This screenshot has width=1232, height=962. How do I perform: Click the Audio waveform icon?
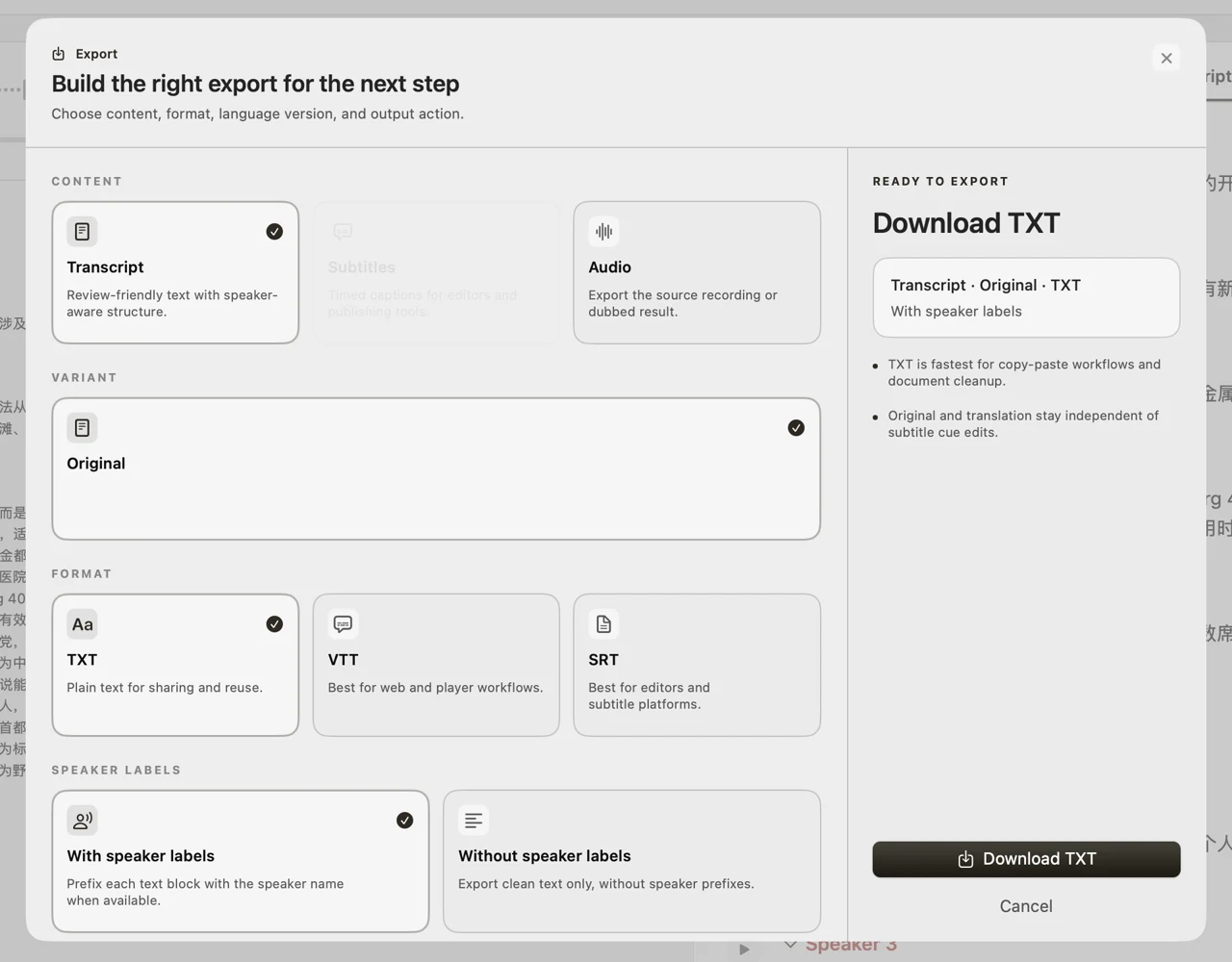pyautogui.click(x=603, y=232)
